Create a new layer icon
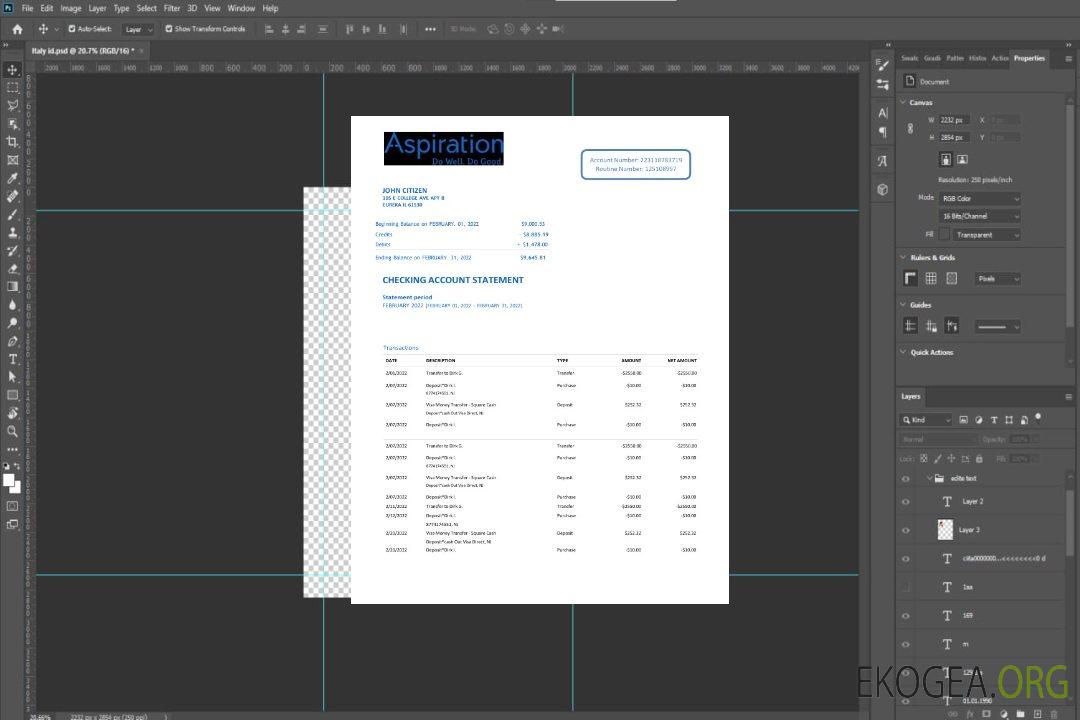Viewport: 1080px width, 720px height. pos(1037,714)
